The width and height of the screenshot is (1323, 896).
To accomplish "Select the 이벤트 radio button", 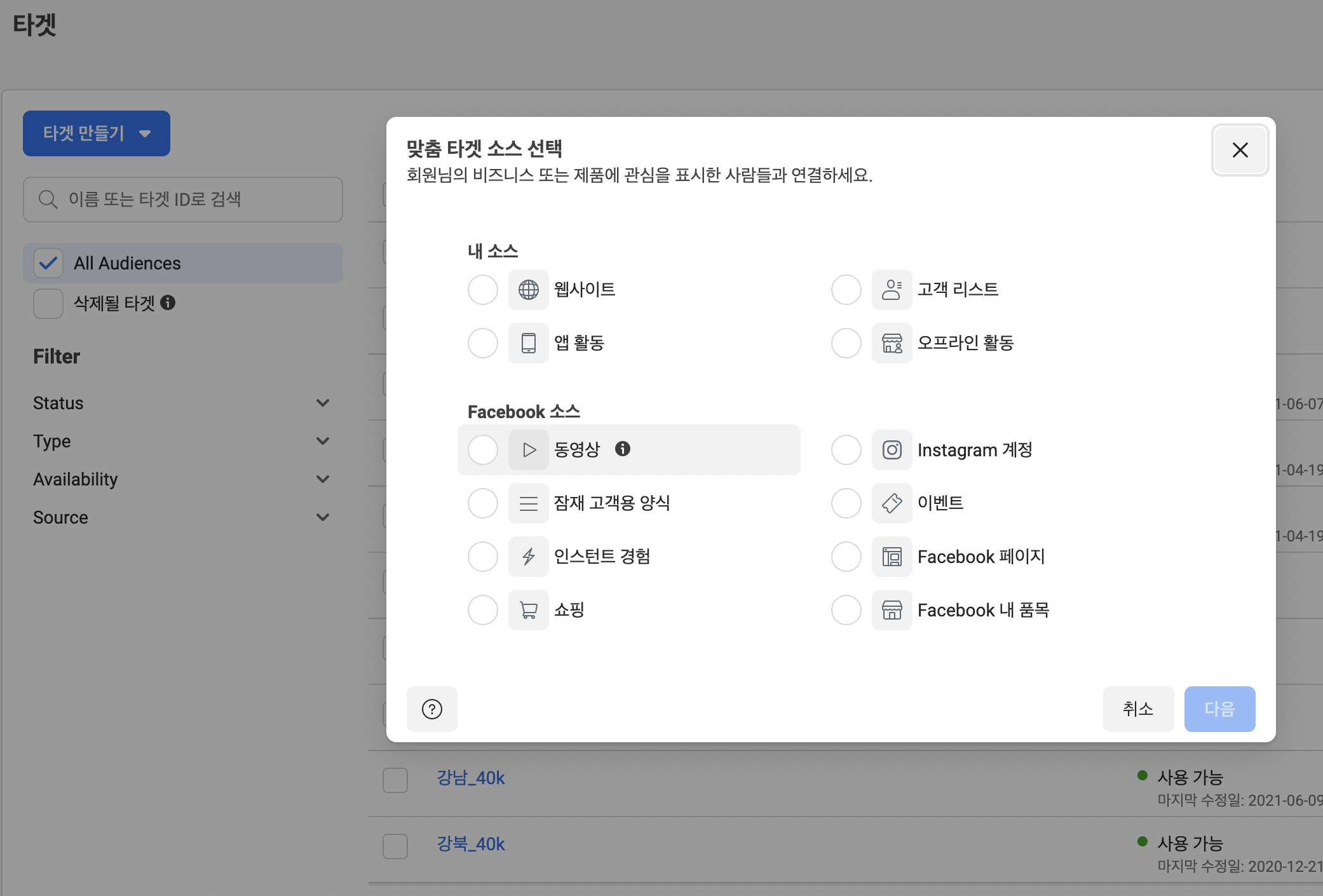I will [846, 503].
